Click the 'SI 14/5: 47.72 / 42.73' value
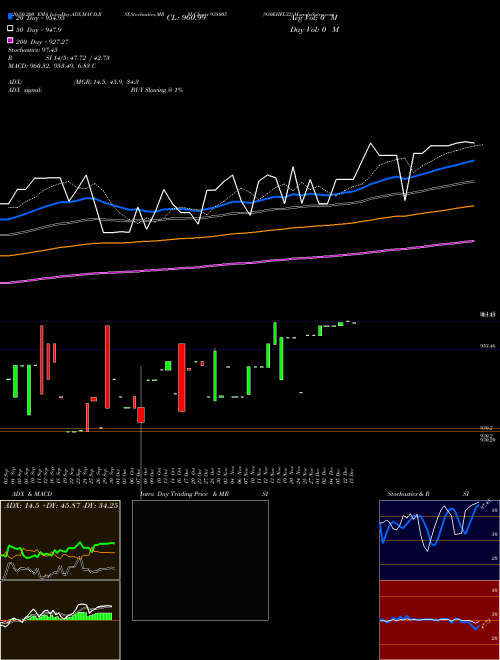500x660 pixels. (78, 58)
